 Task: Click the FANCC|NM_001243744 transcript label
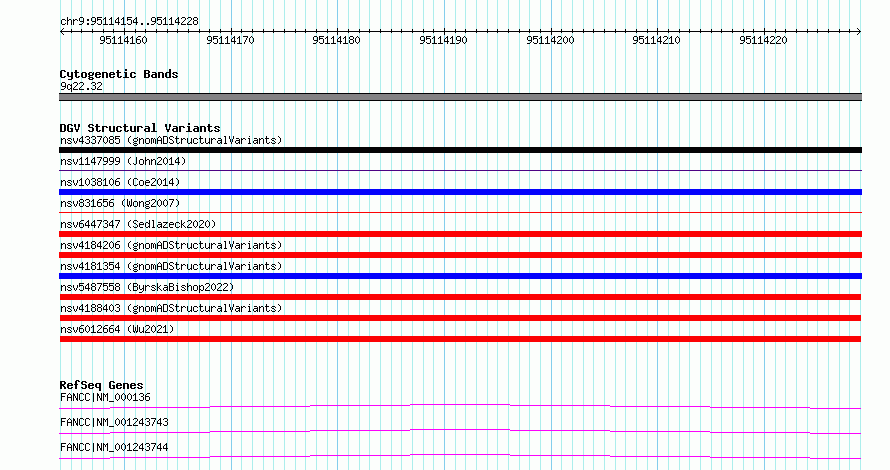point(114,447)
